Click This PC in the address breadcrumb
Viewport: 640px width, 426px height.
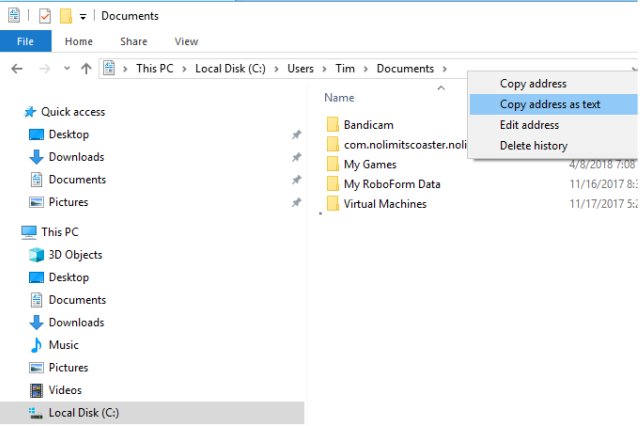[155, 68]
